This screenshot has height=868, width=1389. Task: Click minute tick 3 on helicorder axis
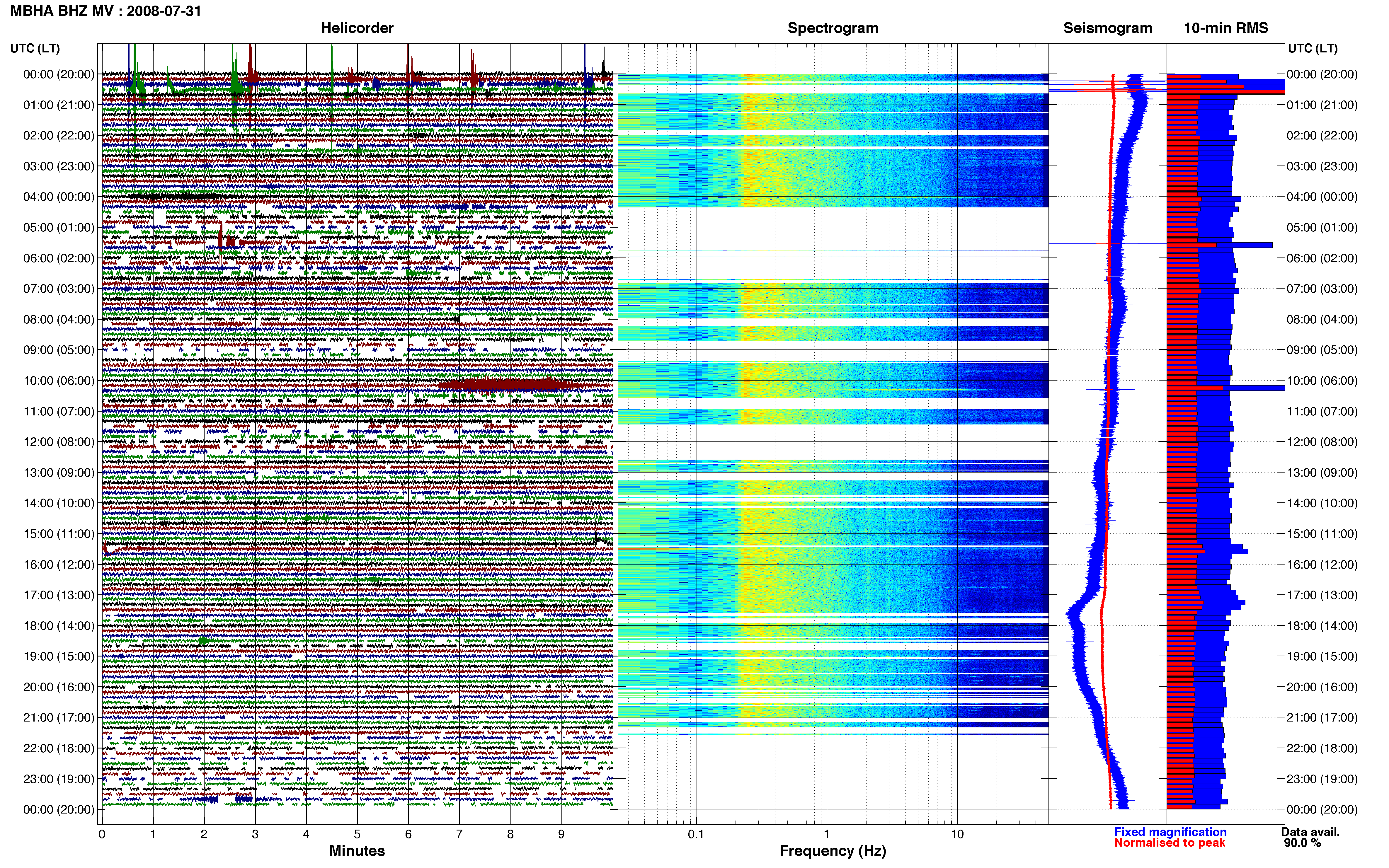255,834
